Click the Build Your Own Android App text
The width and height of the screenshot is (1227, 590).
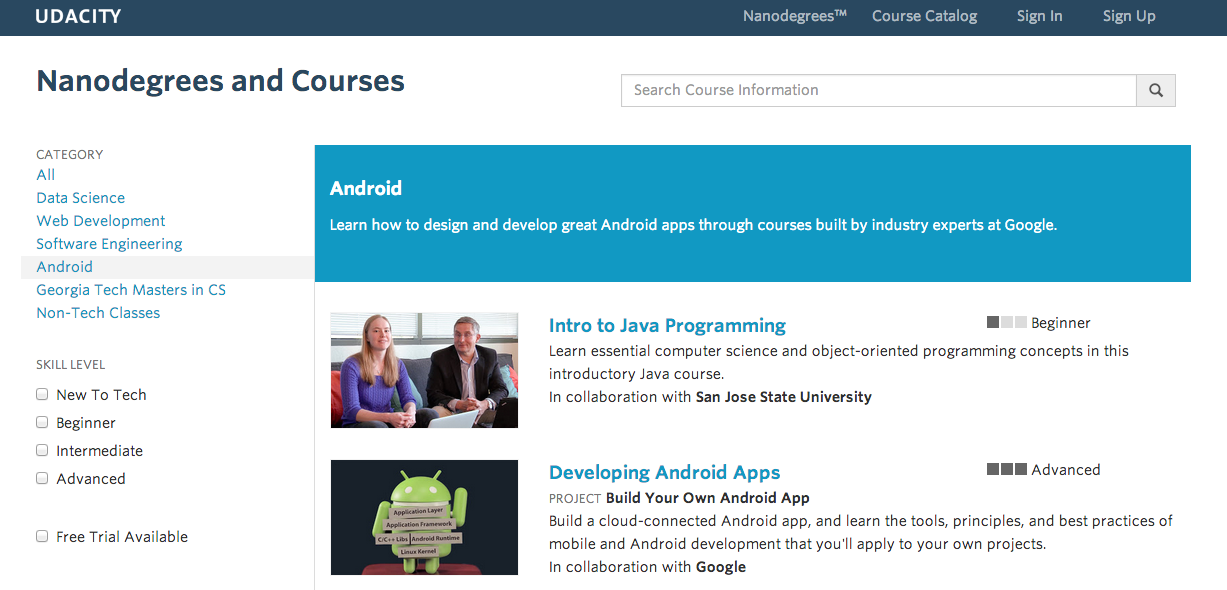tap(708, 498)
